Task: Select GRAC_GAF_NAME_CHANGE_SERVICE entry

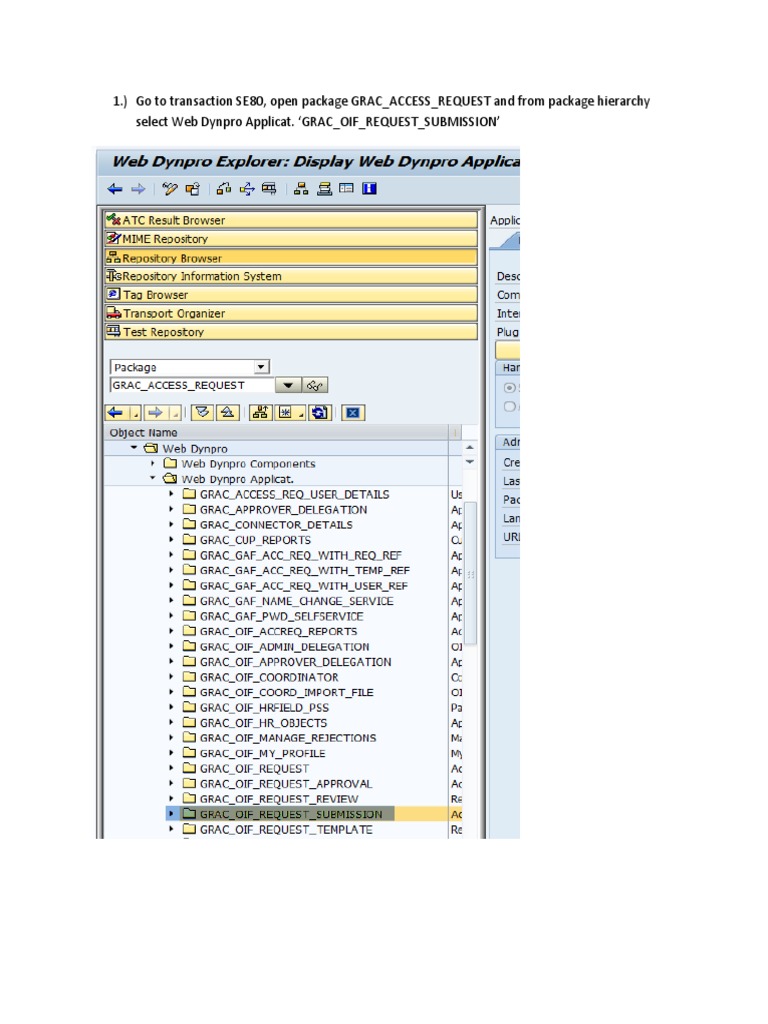Action: pyautogui.click(x=296, y=601)
